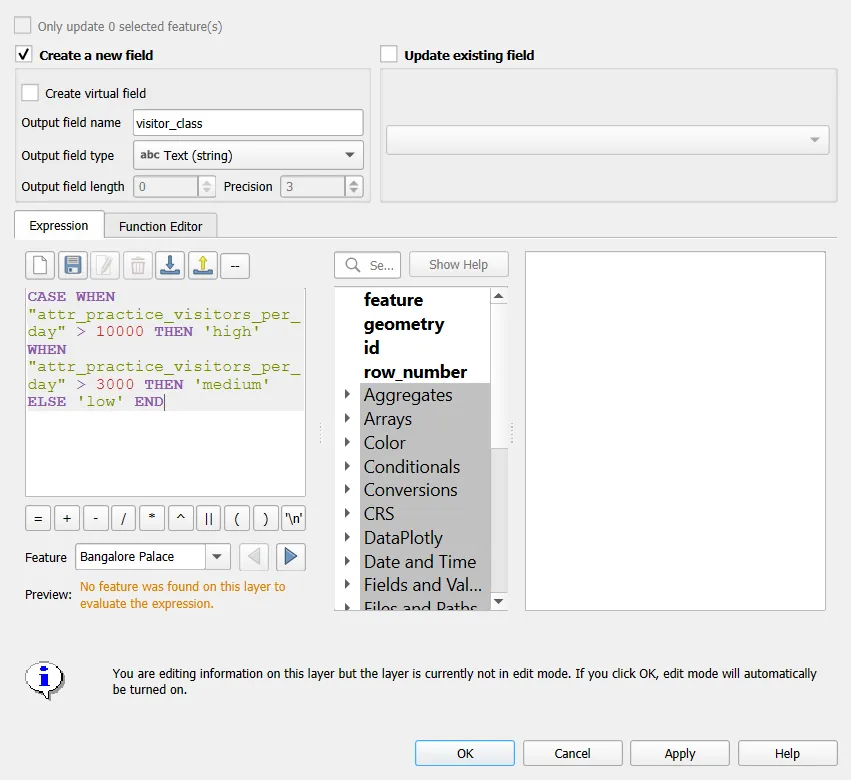Expand the Arrays function group
Screen dimensions: 851x780
(347, 418)
